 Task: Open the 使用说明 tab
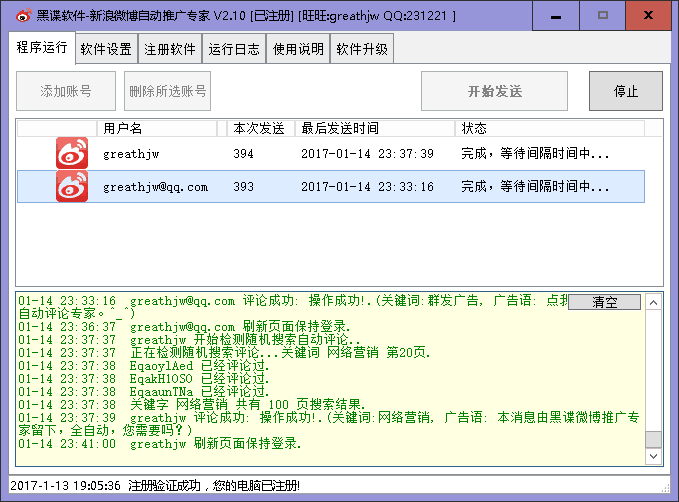pos(298,49)
